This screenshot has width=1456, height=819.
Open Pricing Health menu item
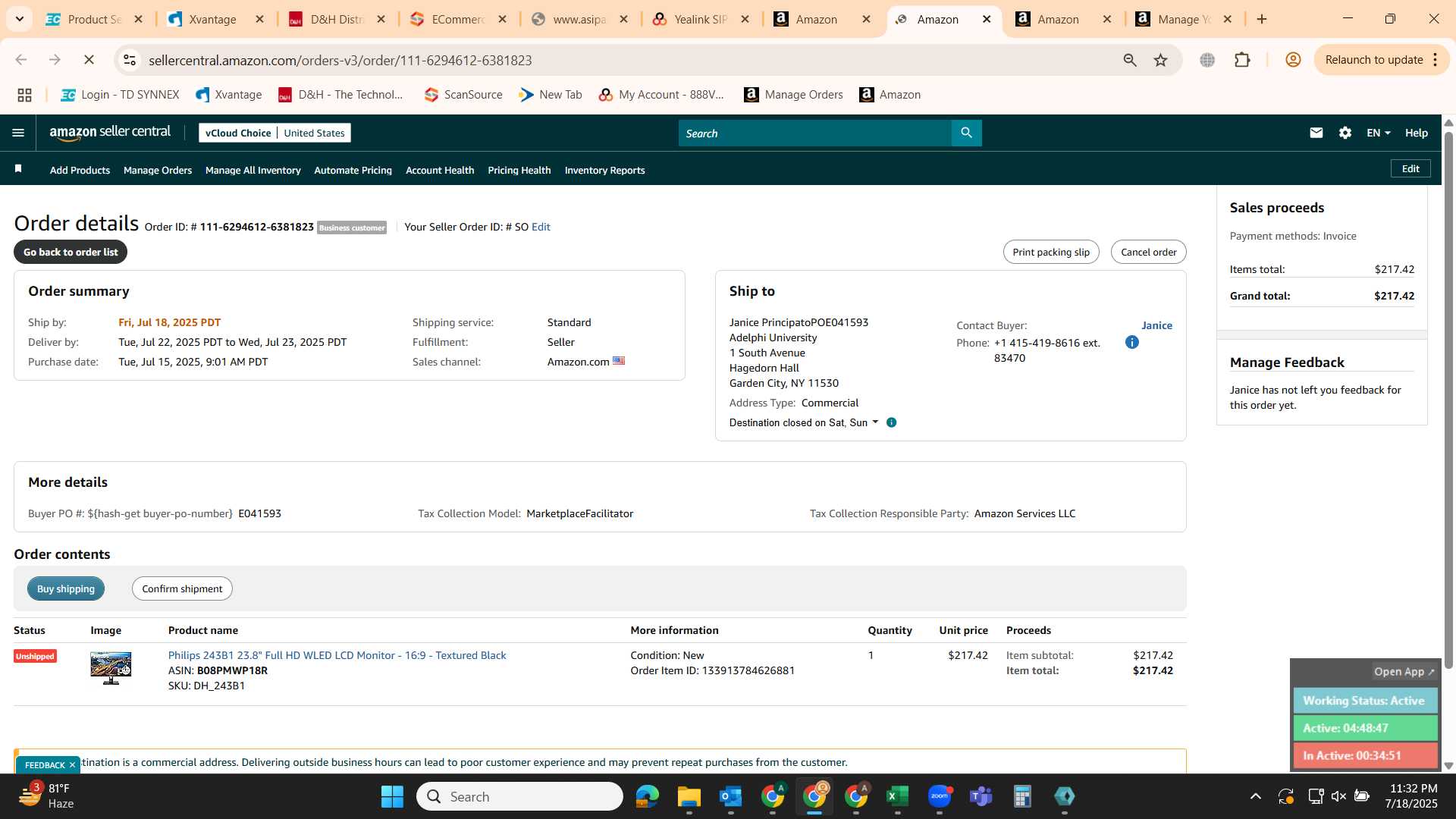pyautogui.click(x=519, y=170)
